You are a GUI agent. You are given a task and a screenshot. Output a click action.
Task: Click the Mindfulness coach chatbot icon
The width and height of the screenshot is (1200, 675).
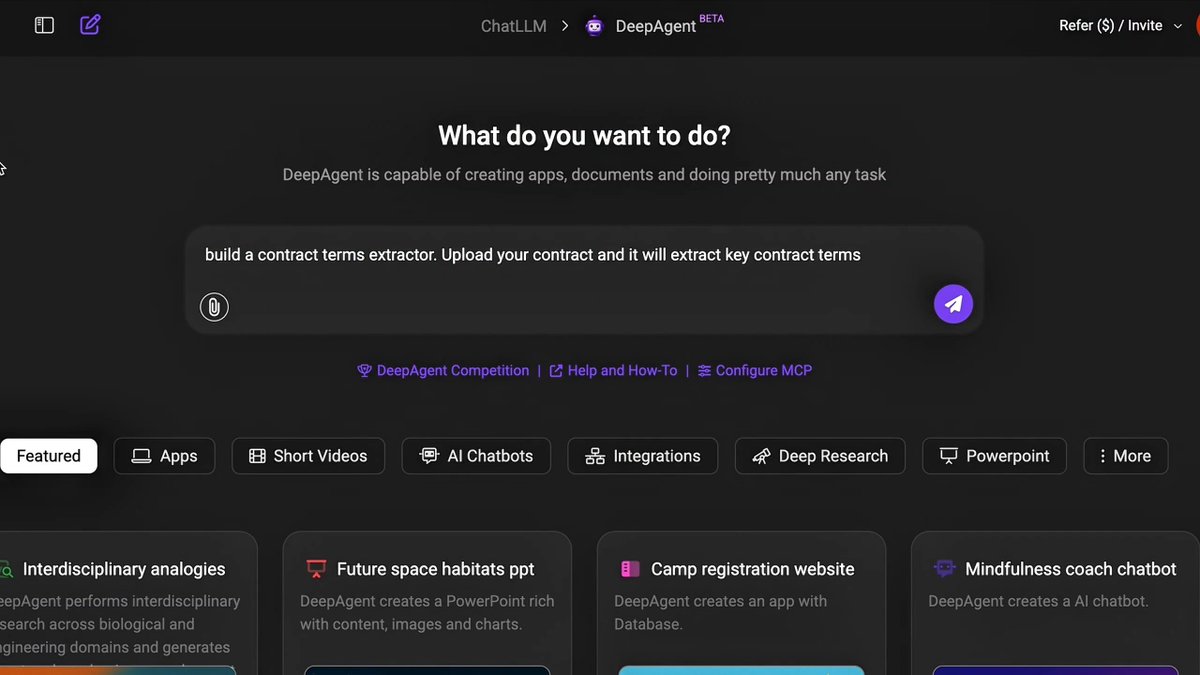[x=944, y=569]
